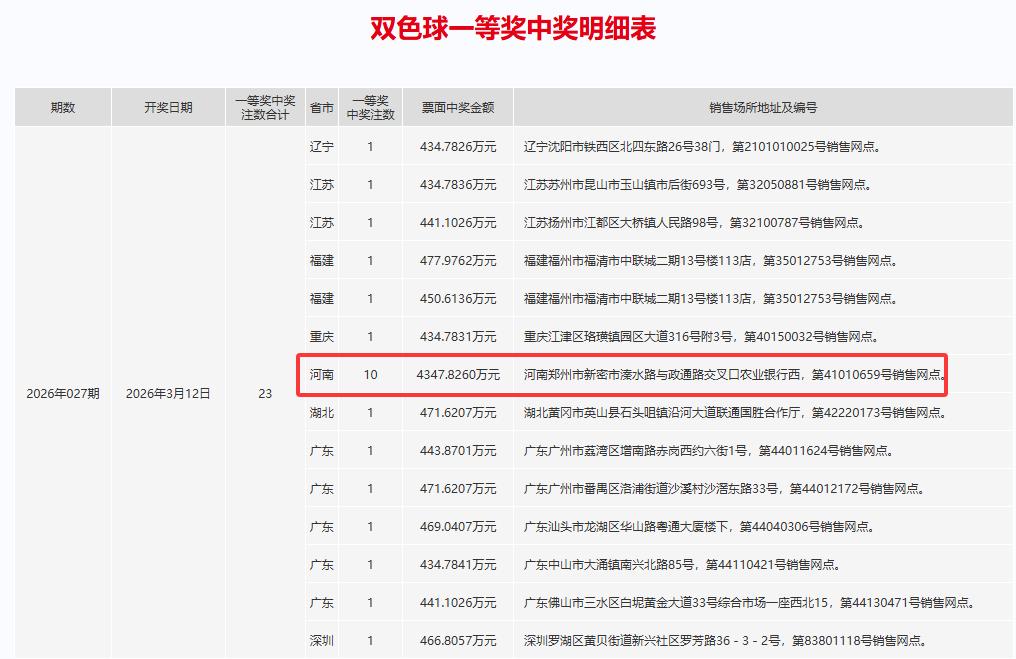Click the 2026年027期 period cell

click(x=62, y=394)
